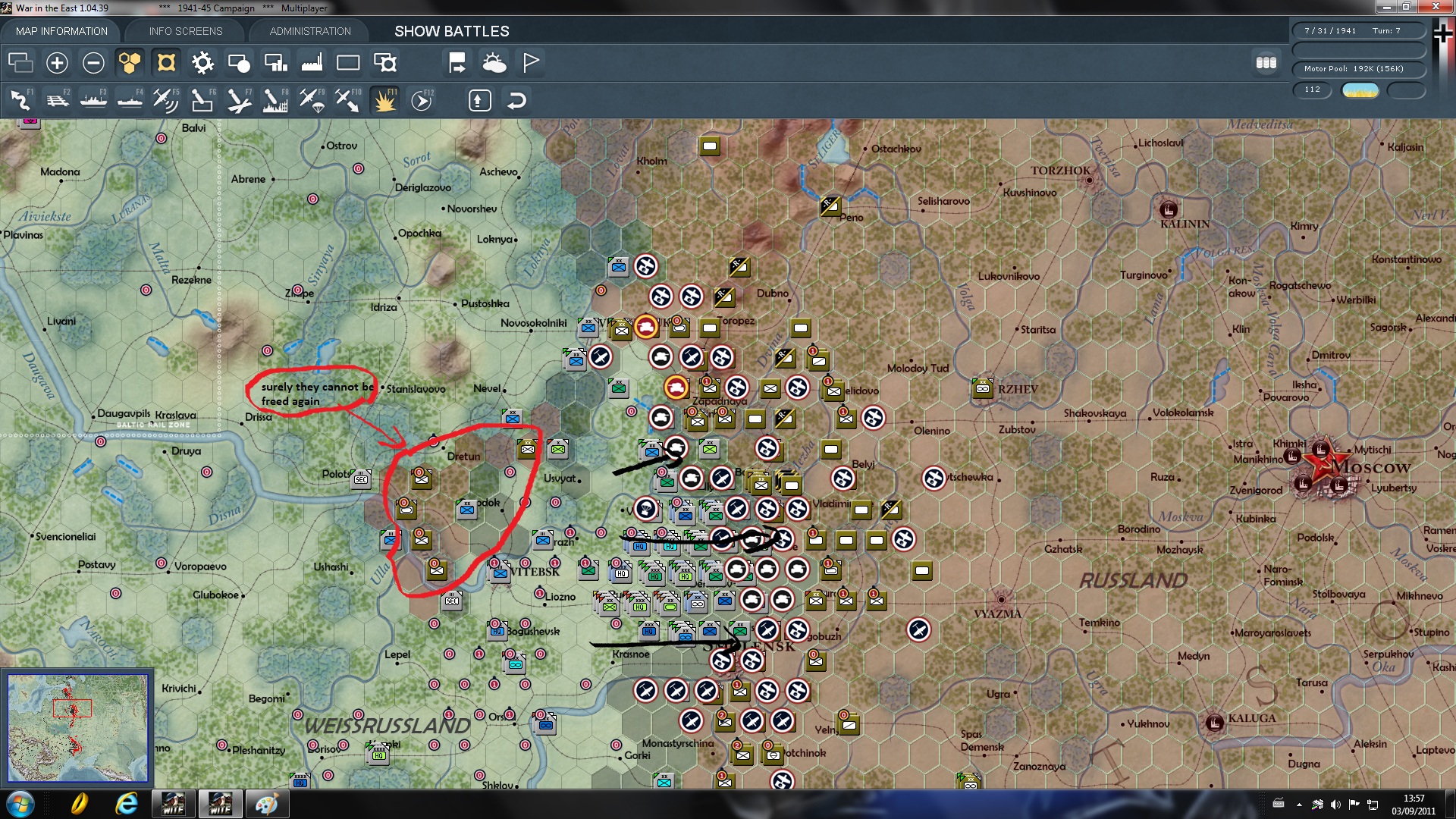Click the boxed up-arrow icon

pyautogui.click(x=480, y=100)
